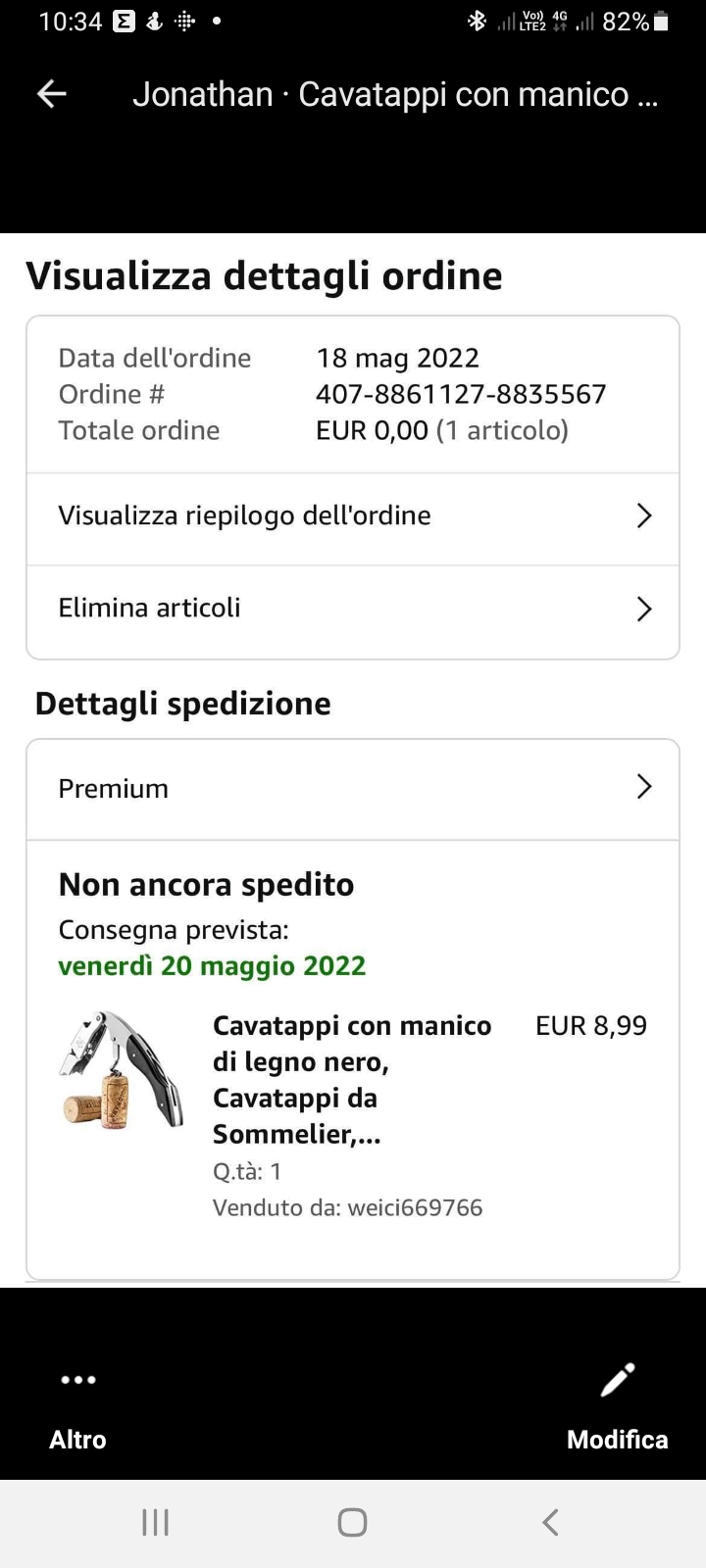Expand Visualizza riepilogo dell'ordine chevron
Screen dimensions: 706x1568
click(643, 516)
